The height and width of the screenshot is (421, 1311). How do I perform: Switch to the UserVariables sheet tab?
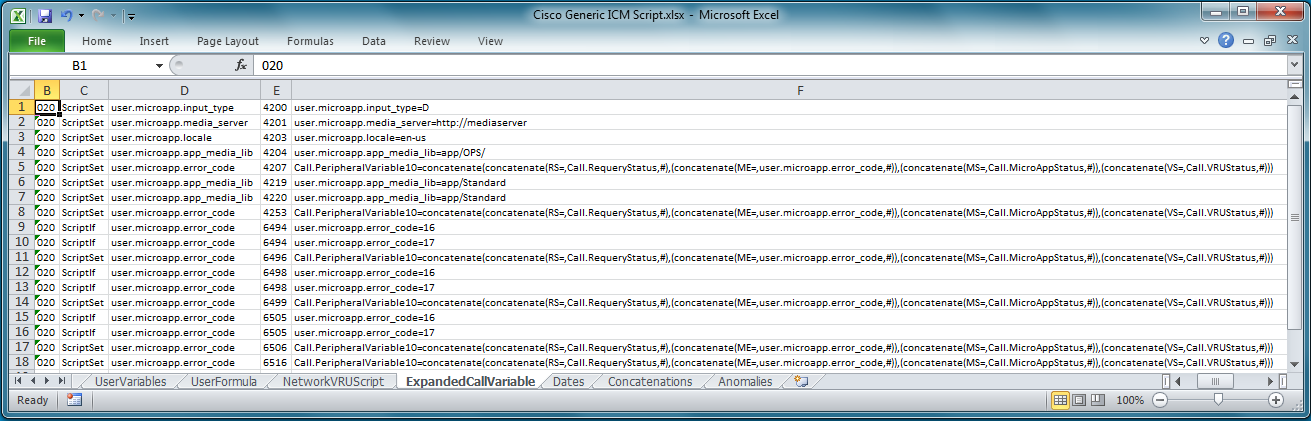[x=130, y=381]
